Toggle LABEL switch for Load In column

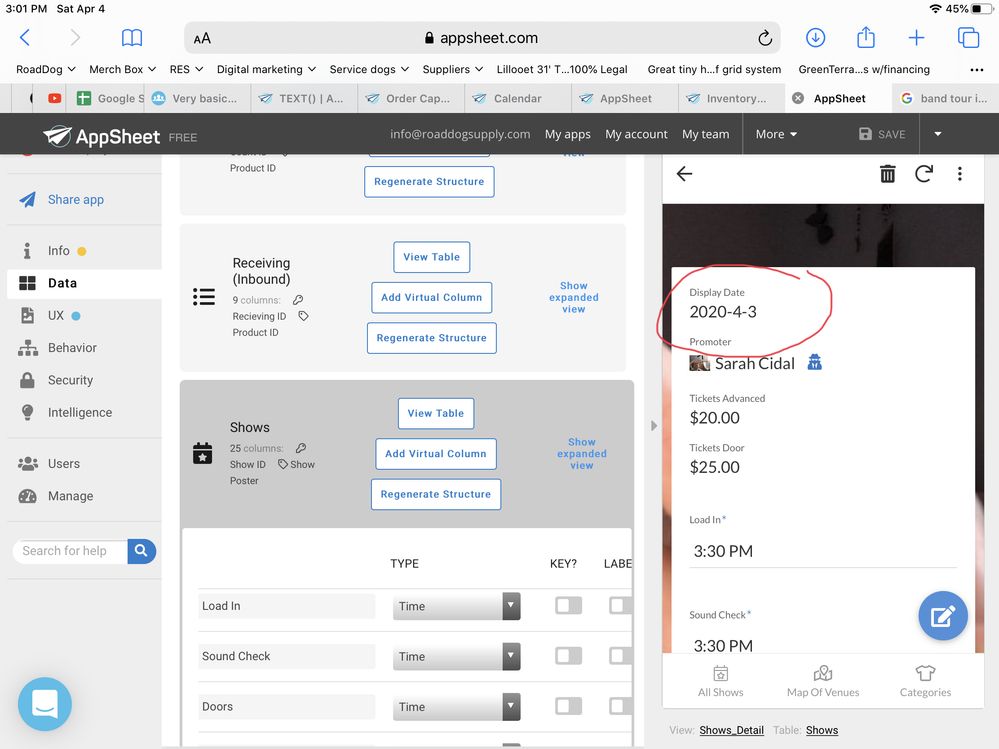(620, 605)
